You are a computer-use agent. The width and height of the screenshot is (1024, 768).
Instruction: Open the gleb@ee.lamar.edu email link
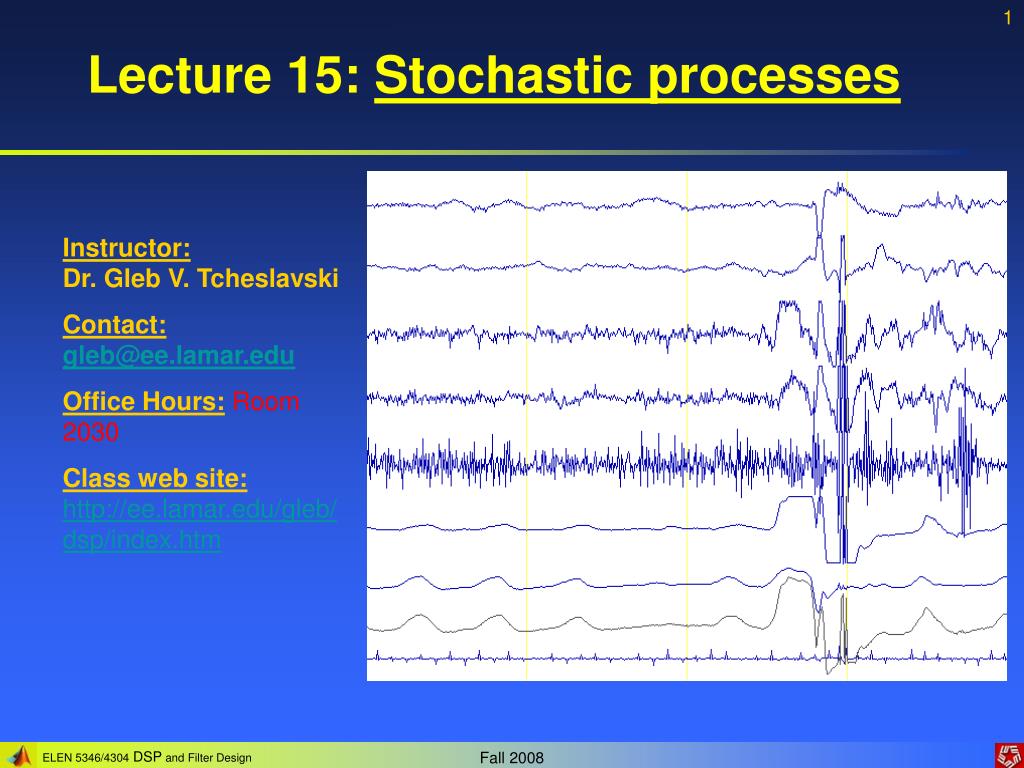(x=177, y=356)
